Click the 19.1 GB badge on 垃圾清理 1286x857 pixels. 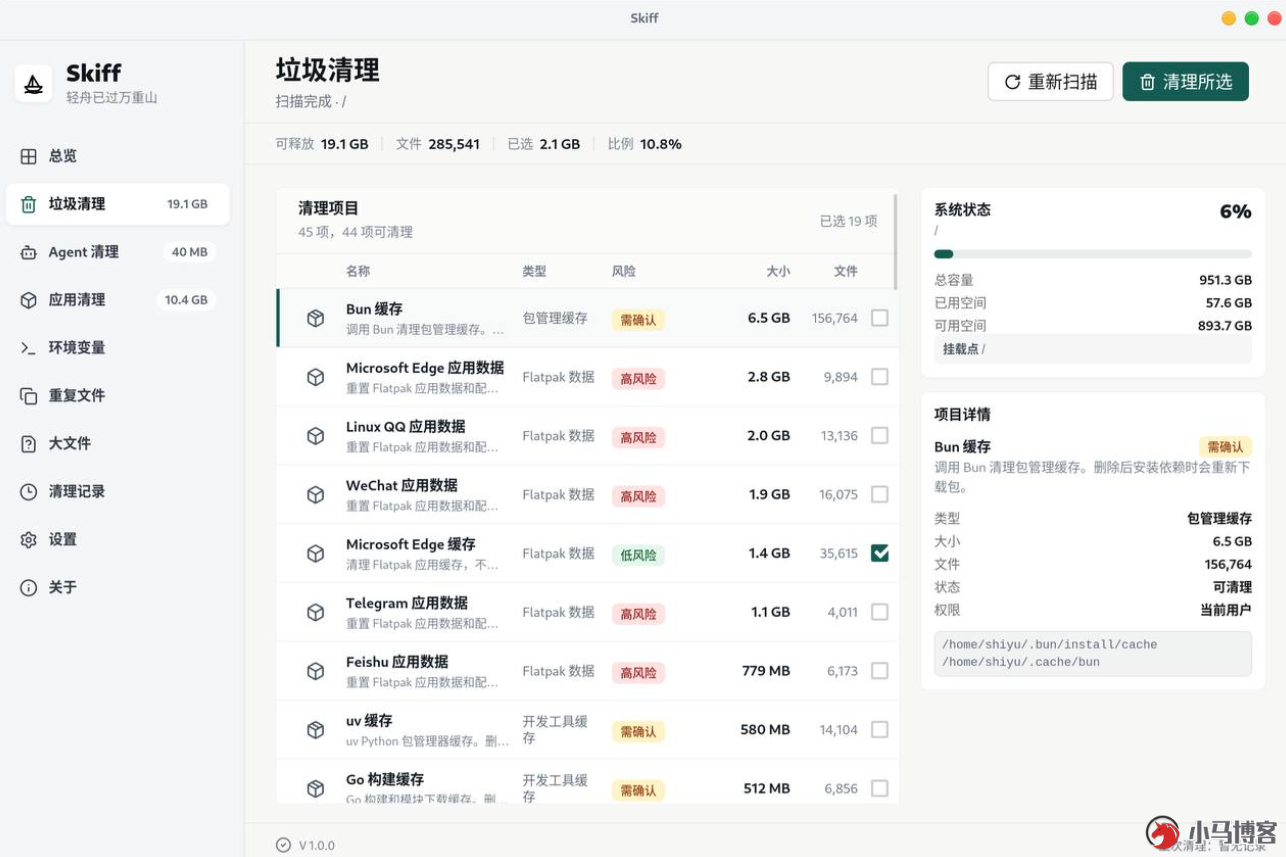click(187, 204)
